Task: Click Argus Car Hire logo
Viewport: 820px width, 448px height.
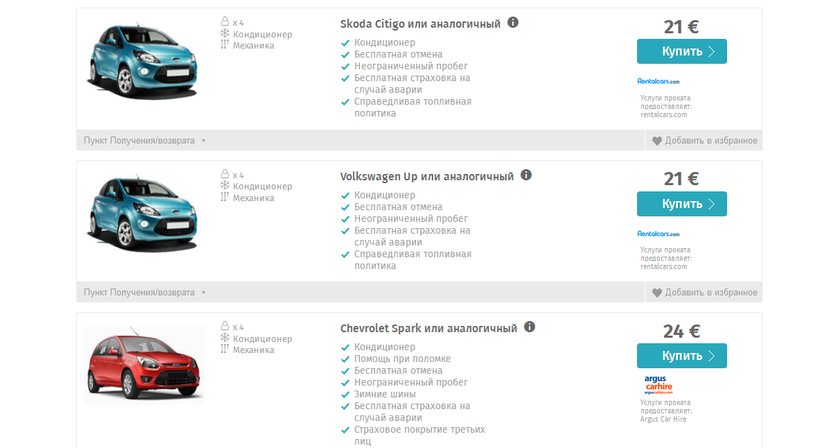Action: pyautogui.click(x=659, y=385)
